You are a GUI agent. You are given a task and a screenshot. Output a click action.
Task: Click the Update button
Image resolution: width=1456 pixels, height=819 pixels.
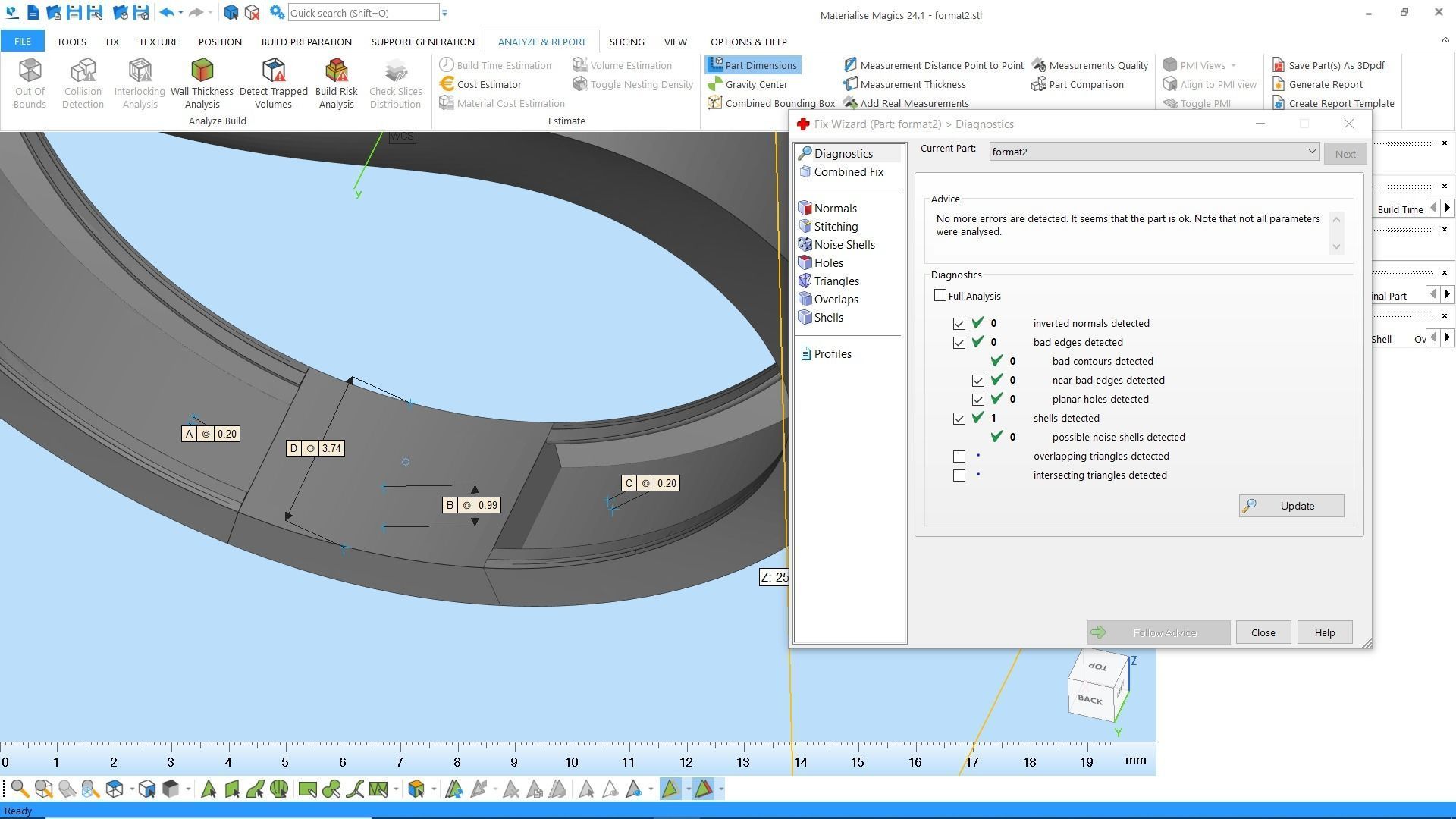[x=1291, y=506]
